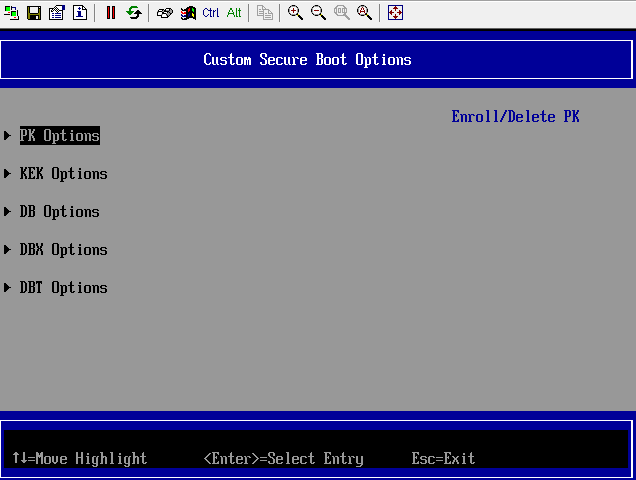Toggle the Ctrl key button

coord(211,12)
